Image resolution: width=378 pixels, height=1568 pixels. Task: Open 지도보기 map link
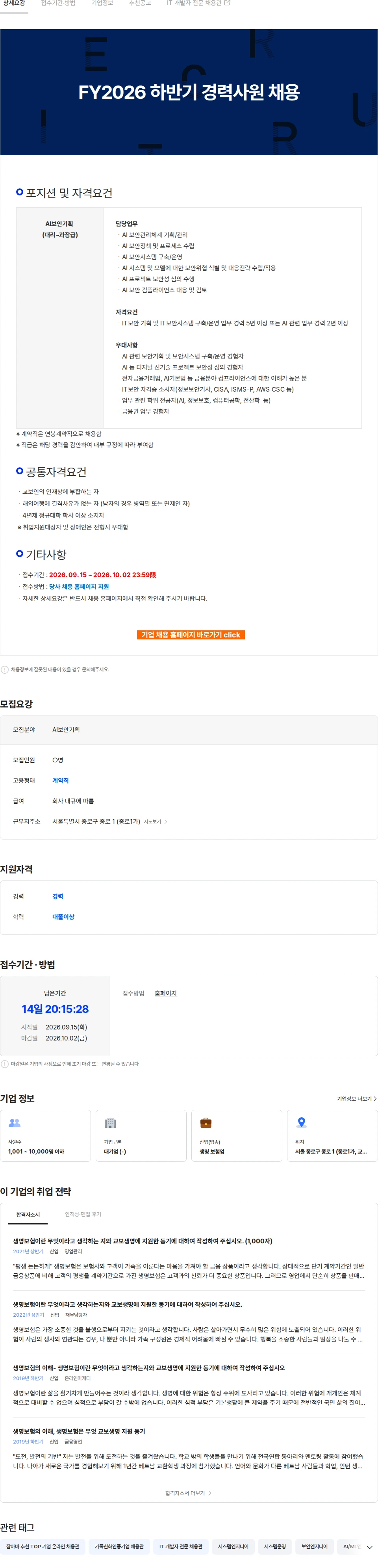coord(152,822)
